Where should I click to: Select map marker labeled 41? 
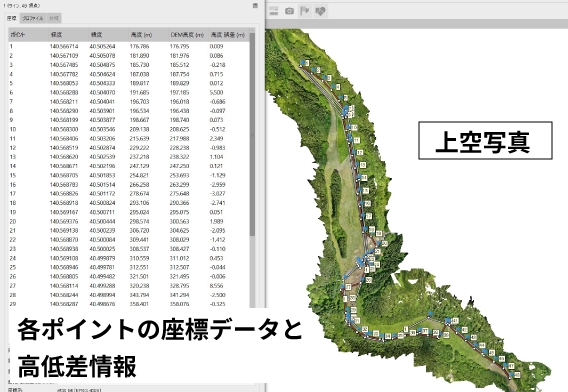pyautogui.click(x=456, y=321)
